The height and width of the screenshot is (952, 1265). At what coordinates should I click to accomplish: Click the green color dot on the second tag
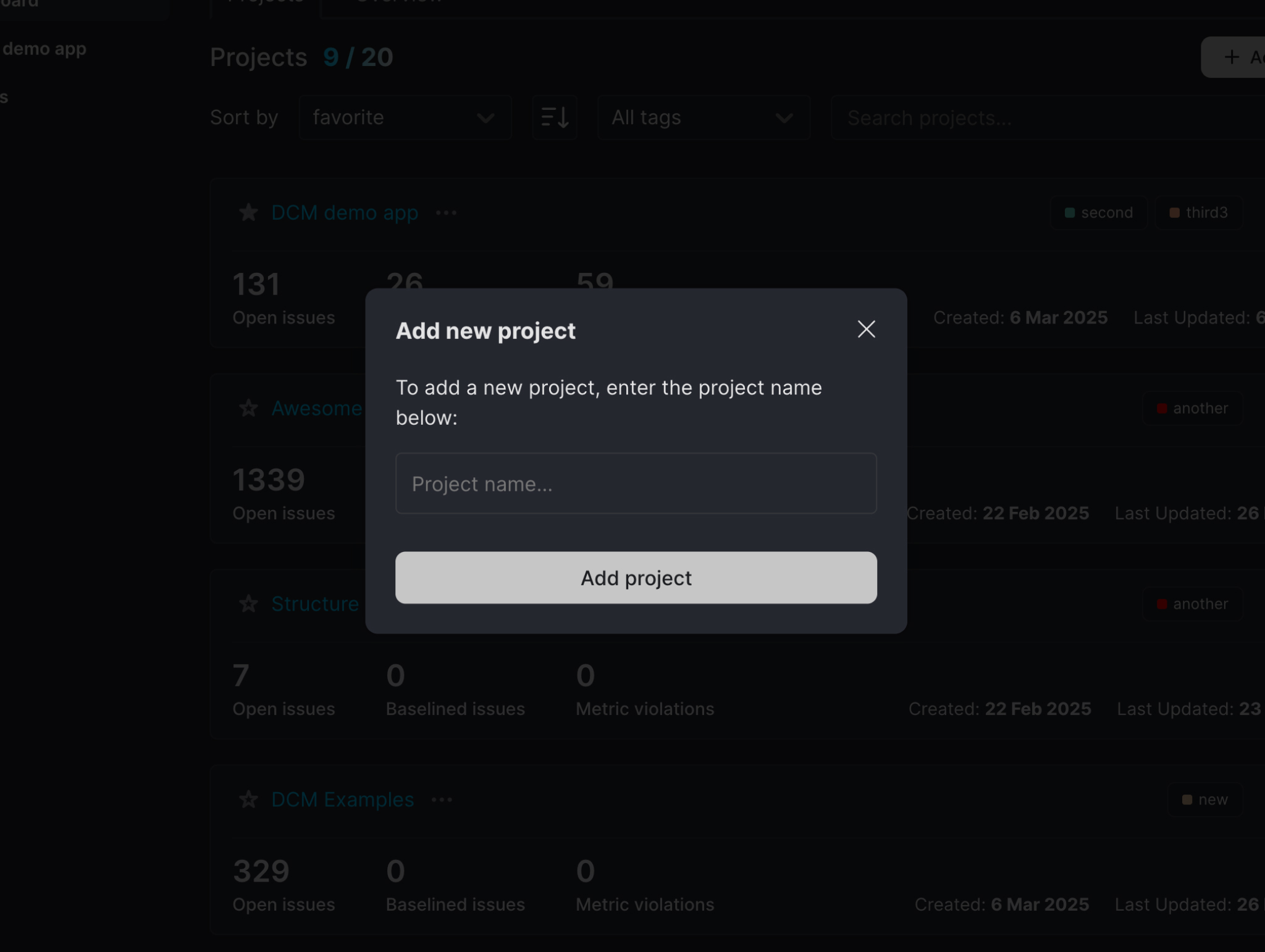[x=1069, y=212]
